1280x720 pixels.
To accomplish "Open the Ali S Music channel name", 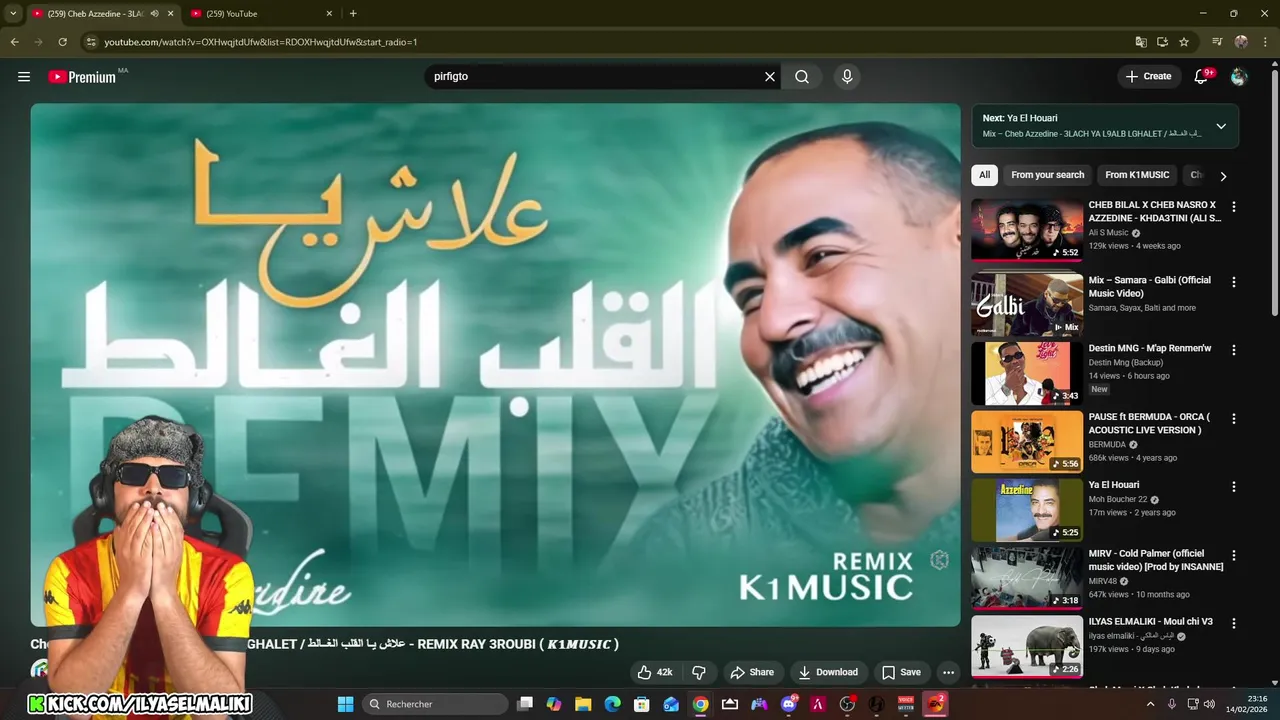I will (x=1108, y=233).
